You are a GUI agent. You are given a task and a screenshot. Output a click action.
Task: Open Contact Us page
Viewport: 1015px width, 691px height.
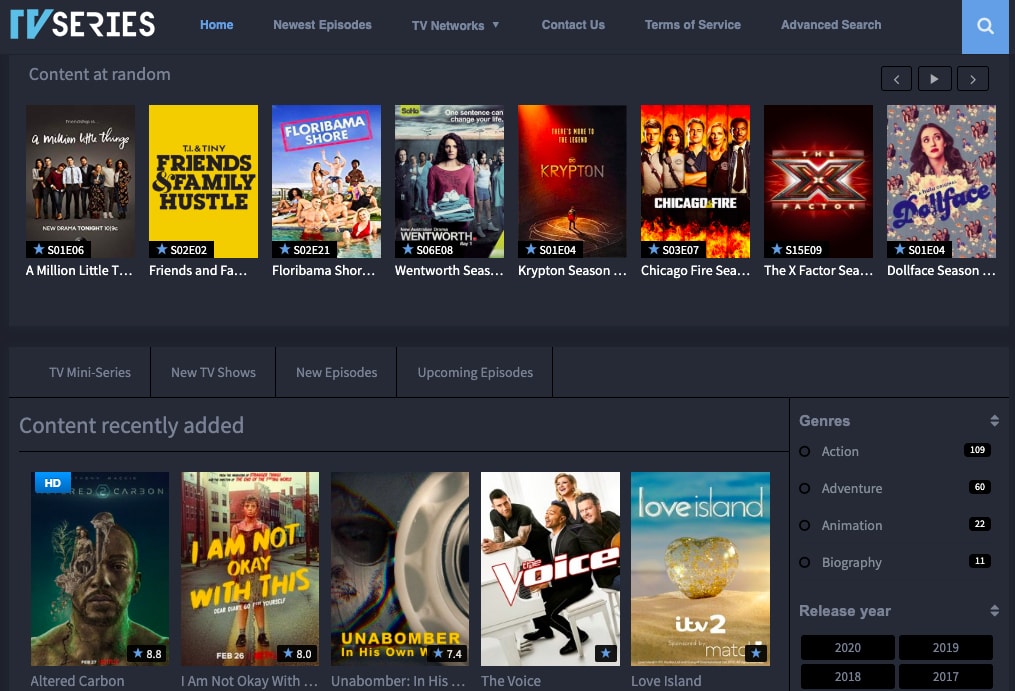click(573, 25)
